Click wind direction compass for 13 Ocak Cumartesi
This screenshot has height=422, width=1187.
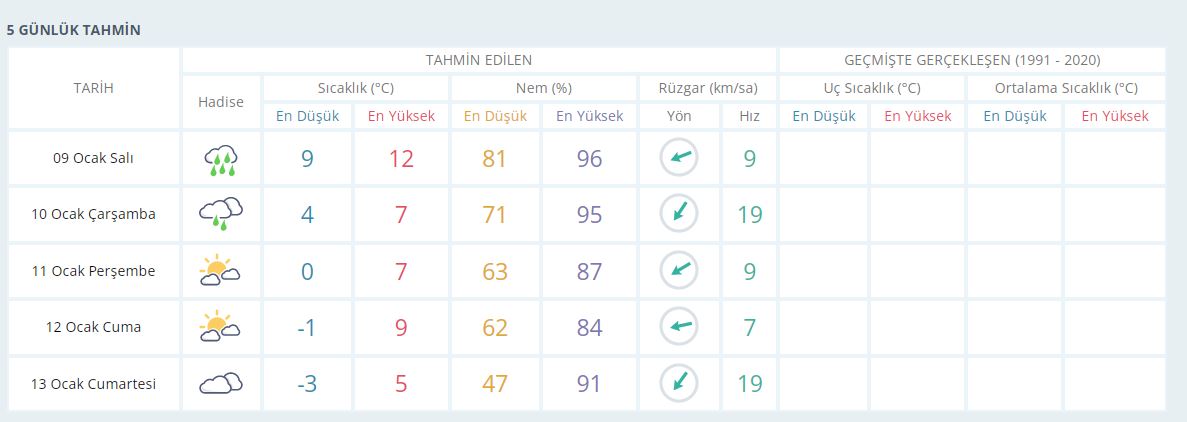679,383
